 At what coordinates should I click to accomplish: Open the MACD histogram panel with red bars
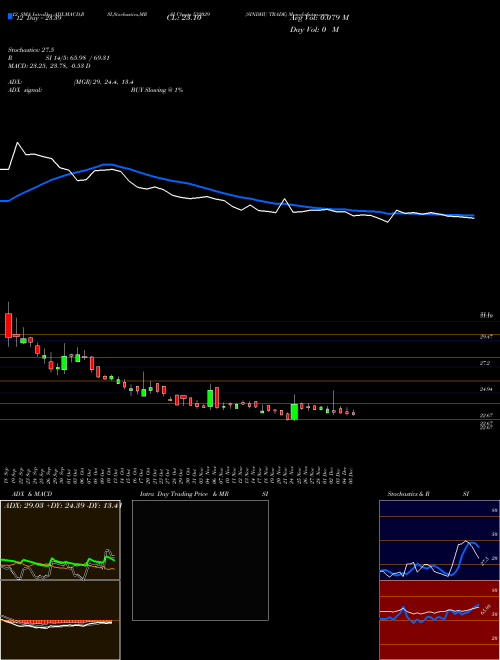pyautogui.click(x=60, y=620)
